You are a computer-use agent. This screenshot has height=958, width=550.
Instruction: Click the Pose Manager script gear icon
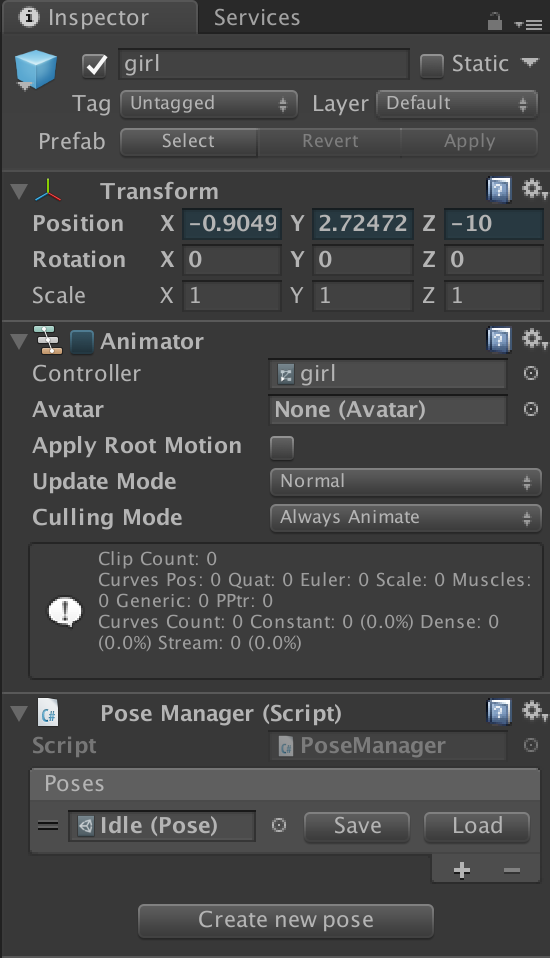[x=534, y=711]
